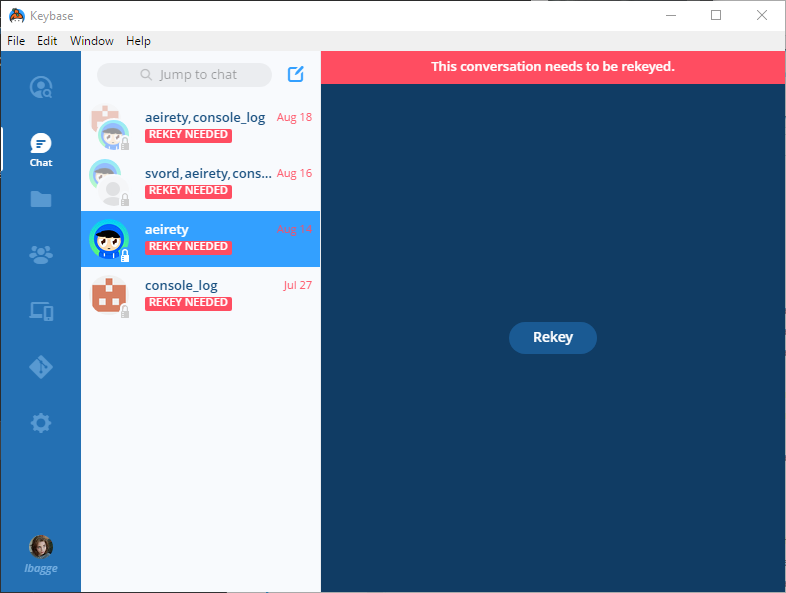The width and height of the screenshot is (786, 593).
Task: Click the svord,aeirety group avatar
Action: pyautogui.click(x=109, y=183)
